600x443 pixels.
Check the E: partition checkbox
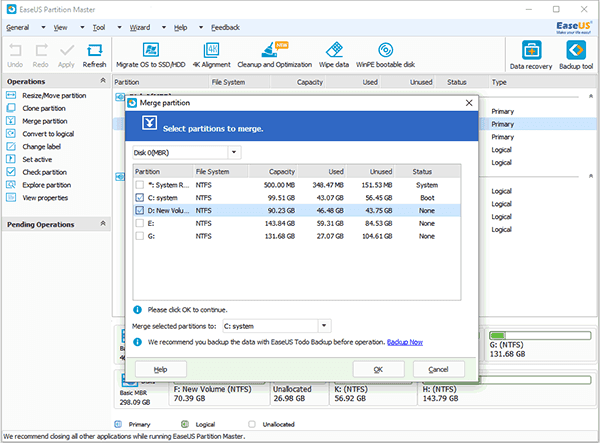pos(140,223)
